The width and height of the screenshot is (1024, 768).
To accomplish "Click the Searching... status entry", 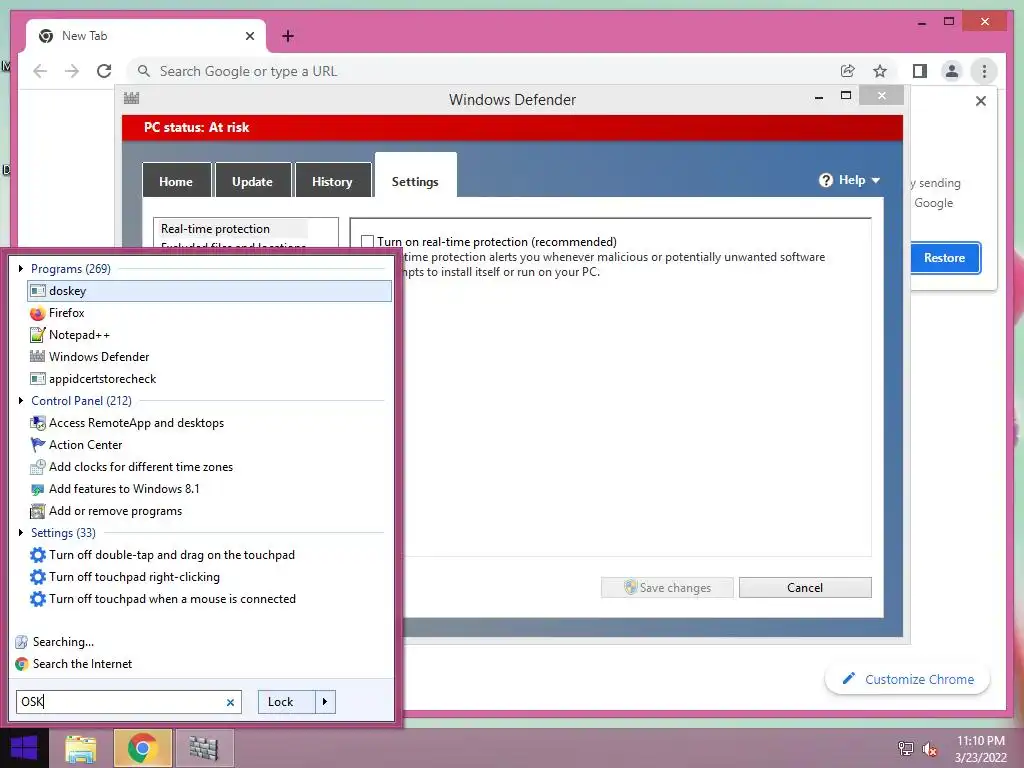I will 55,642.
